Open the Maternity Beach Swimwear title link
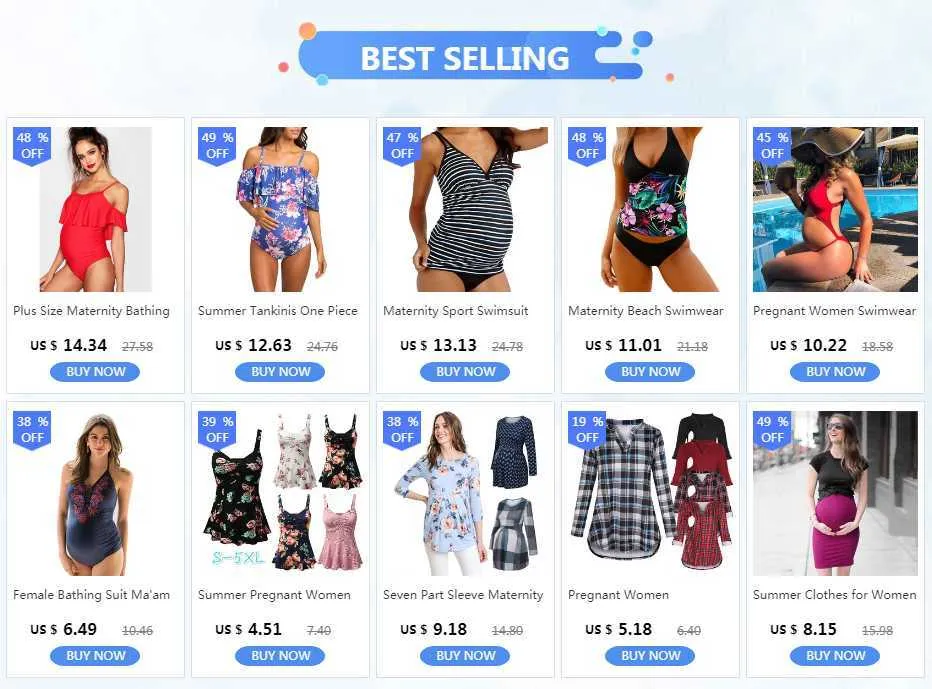 (646, 311)
